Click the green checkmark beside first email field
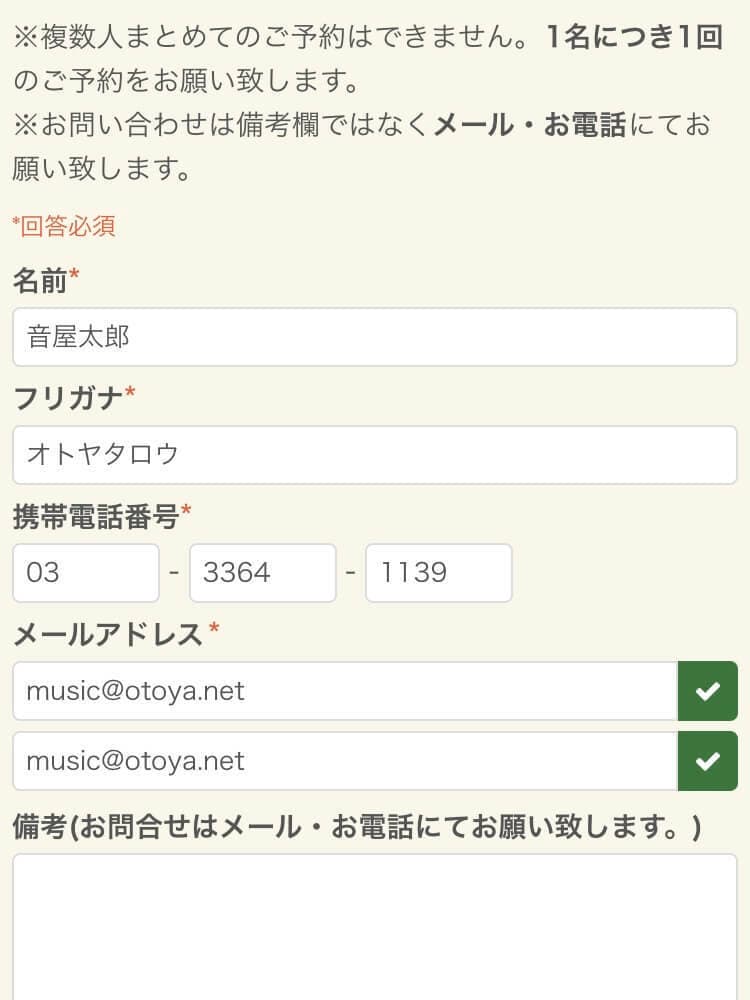The height and width of the screenshot is (1000, 750). [x=707, y=691]
